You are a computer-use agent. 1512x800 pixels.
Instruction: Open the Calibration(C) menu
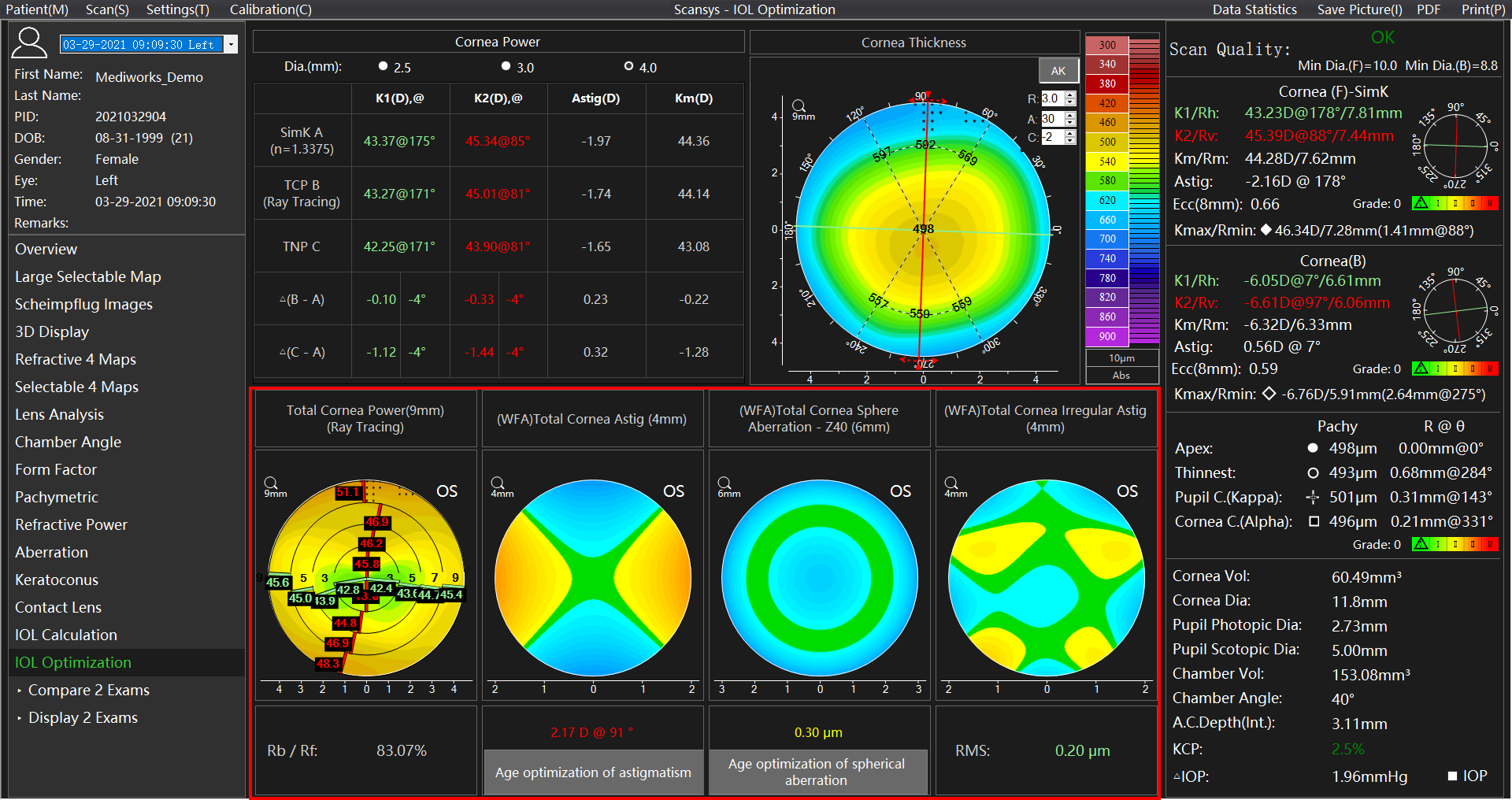pyautogui.click(x=271, y=9)
